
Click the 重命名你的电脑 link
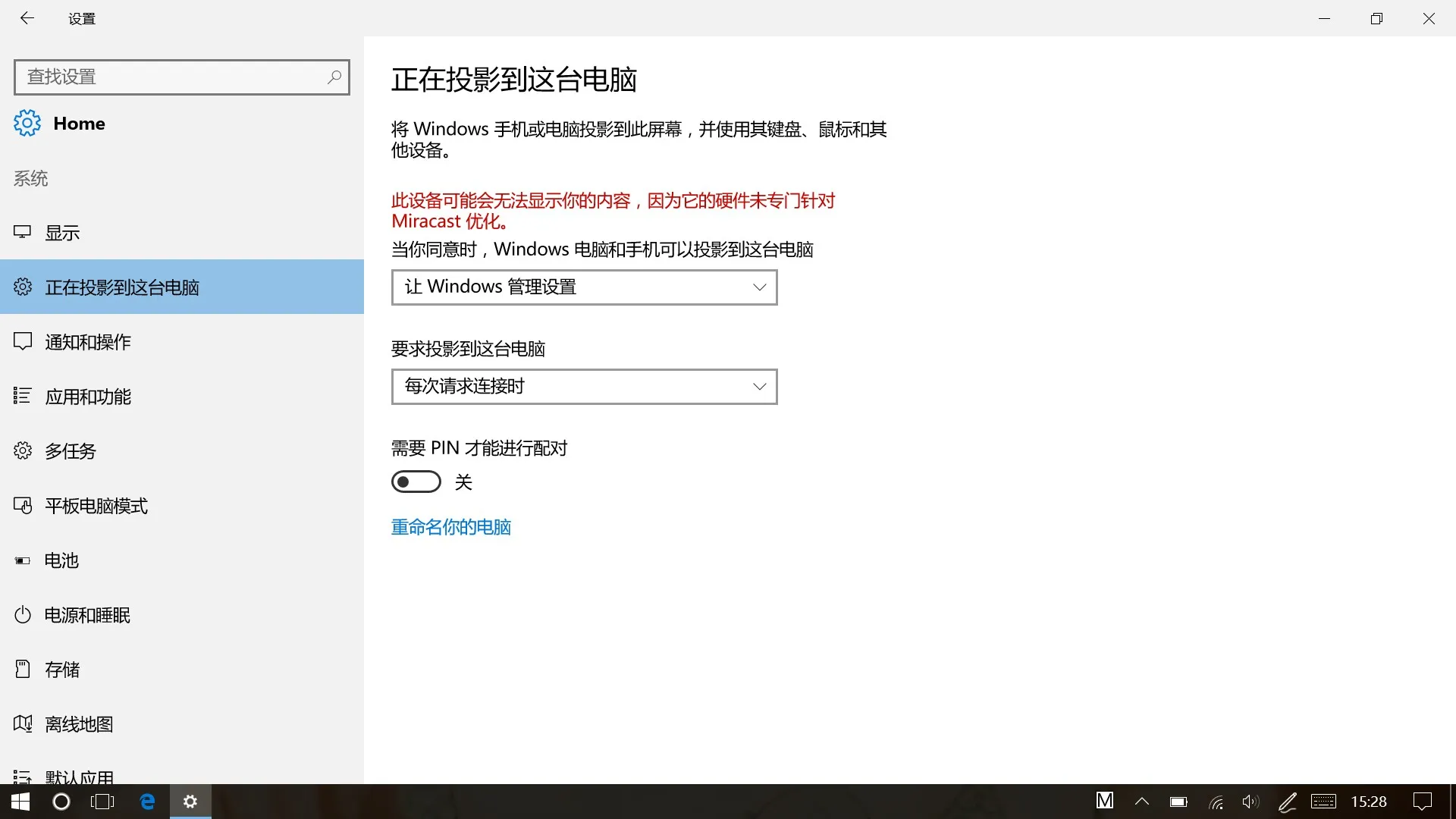451,526
